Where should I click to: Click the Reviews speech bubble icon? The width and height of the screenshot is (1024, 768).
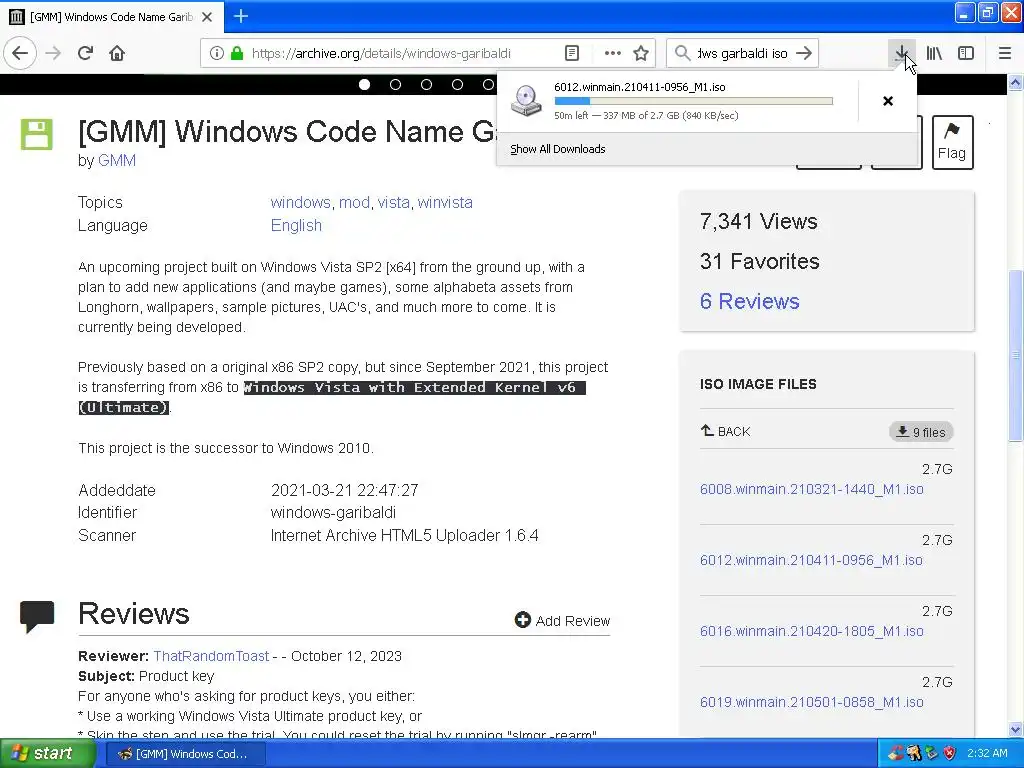[x=37, y=616]
